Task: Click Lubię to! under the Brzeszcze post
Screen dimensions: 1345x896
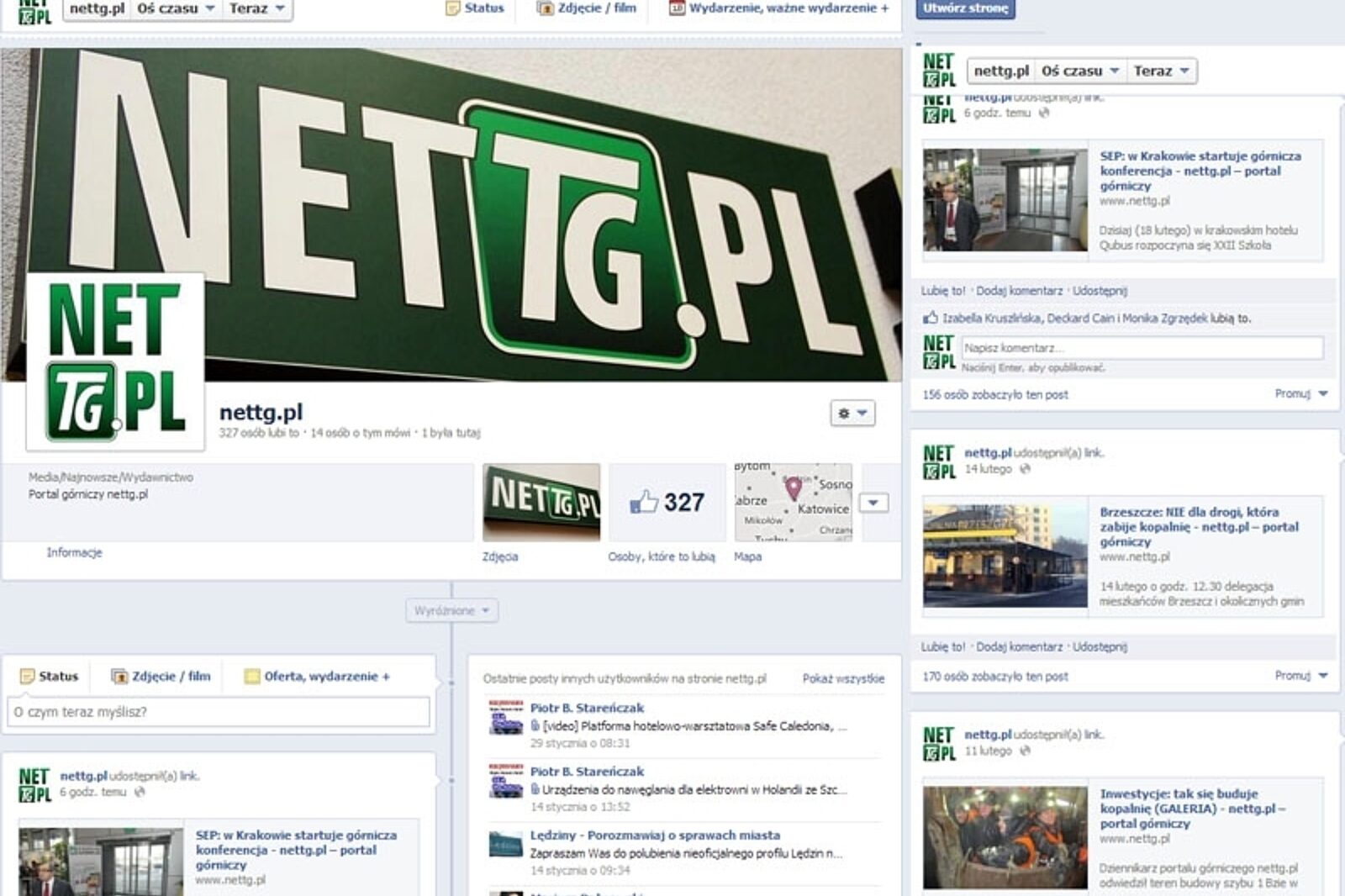Action: [943, 647]
